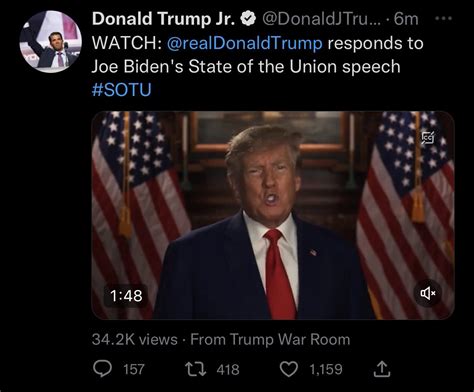The height and width of the screenshot is (392, 474).
Task: Toggle closed captions on the video
Action: point(428,138)
